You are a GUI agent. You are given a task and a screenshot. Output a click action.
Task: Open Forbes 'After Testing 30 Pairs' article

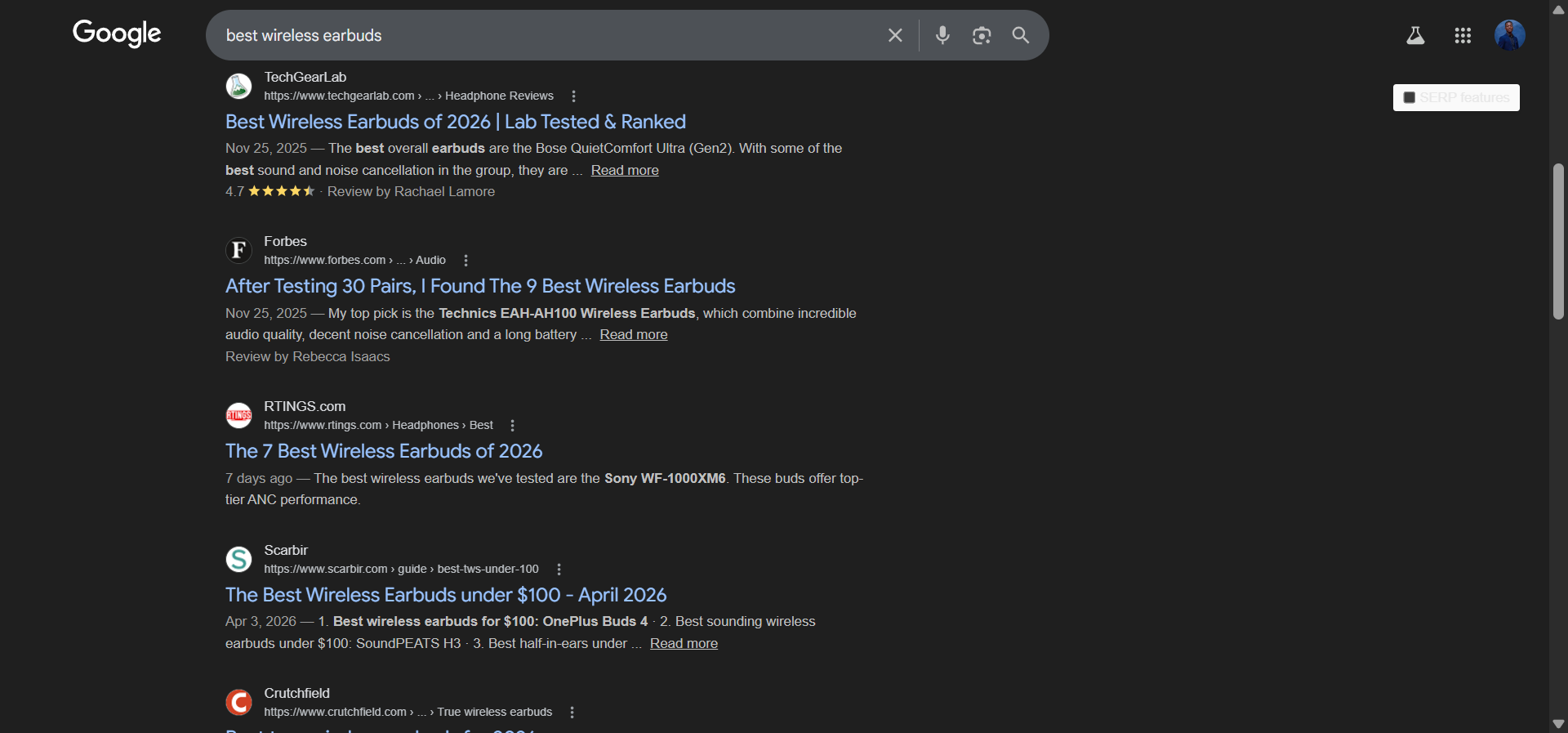[479, 286]
